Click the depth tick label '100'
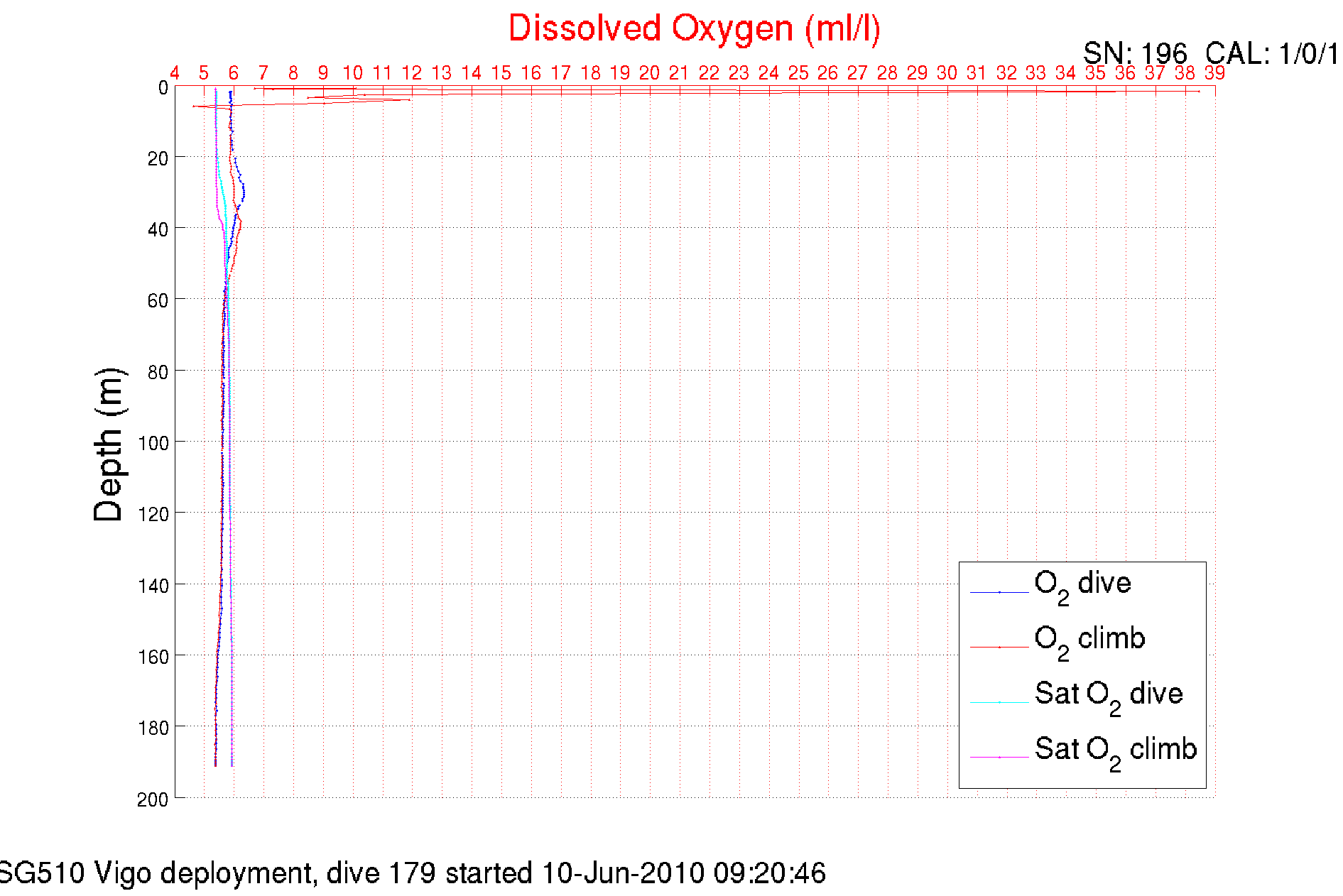This screenshot has width=1343, height=896. click(153, 444)
